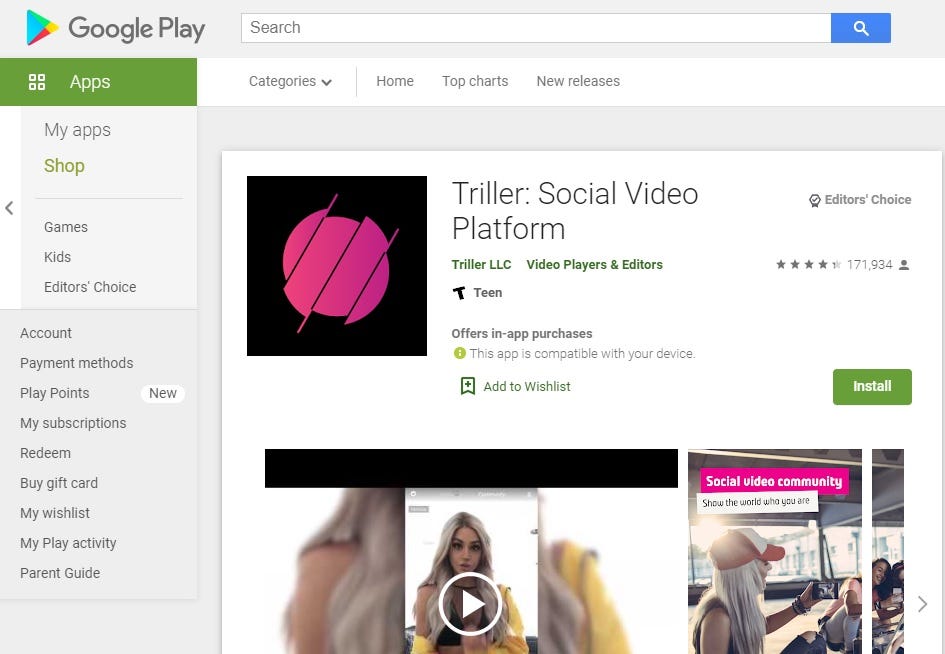Open Editors' Choice in sidebar
The height and width of the screenshot is (654, 945).
pyautogui.click(x=90, y=287)
